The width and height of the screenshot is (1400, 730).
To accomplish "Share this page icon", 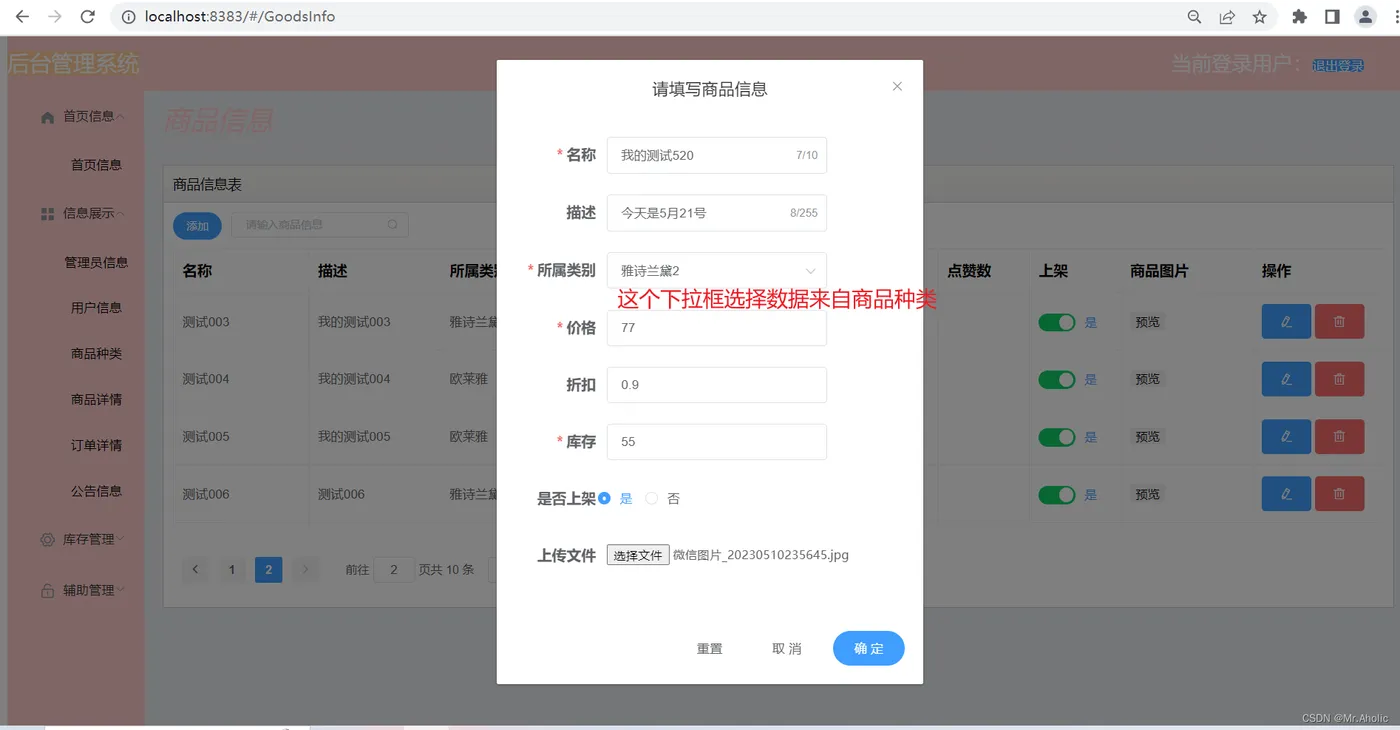I will click(x=1227, y=17).
